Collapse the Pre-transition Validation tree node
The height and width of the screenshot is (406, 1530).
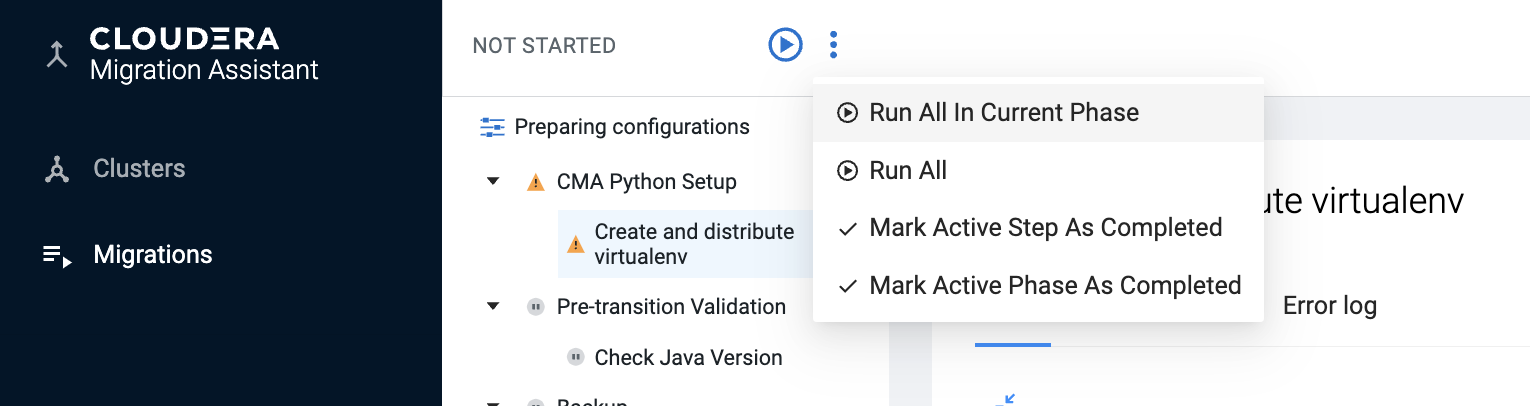tap(493, 307)
